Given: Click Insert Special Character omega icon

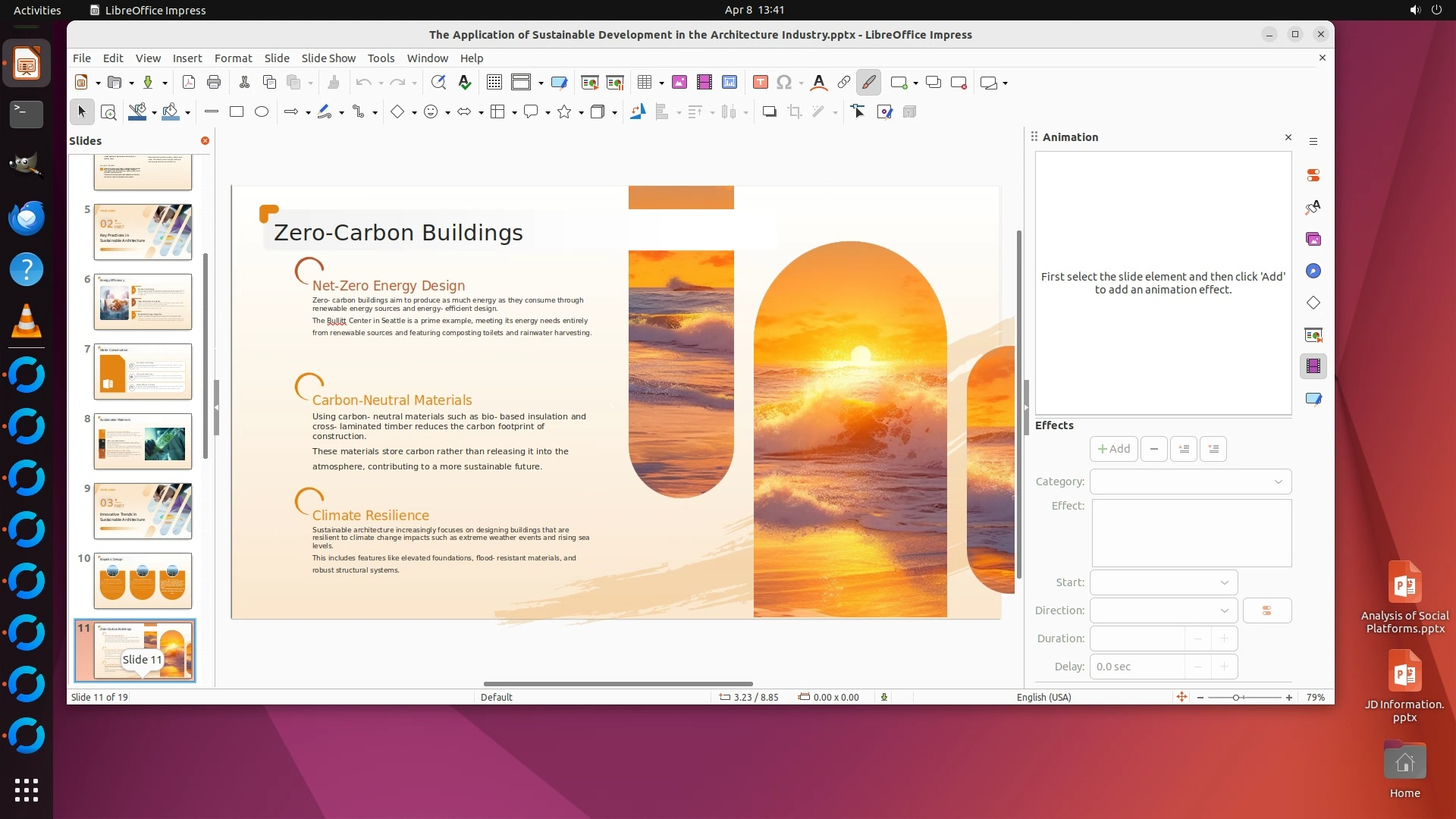Looking at the screenshot, I should pos(784,83).
